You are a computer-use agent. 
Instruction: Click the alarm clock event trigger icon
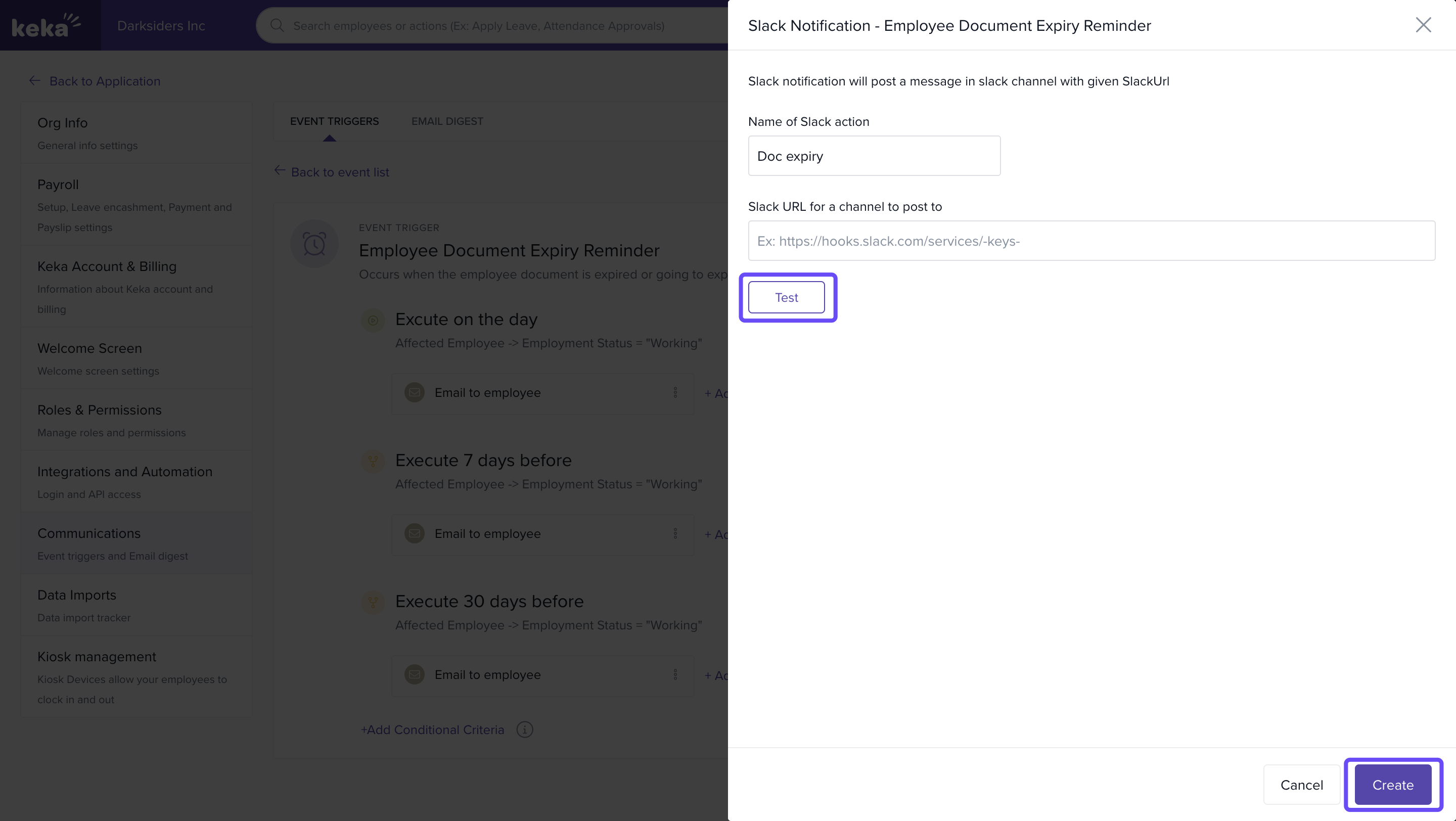point(314,244)
